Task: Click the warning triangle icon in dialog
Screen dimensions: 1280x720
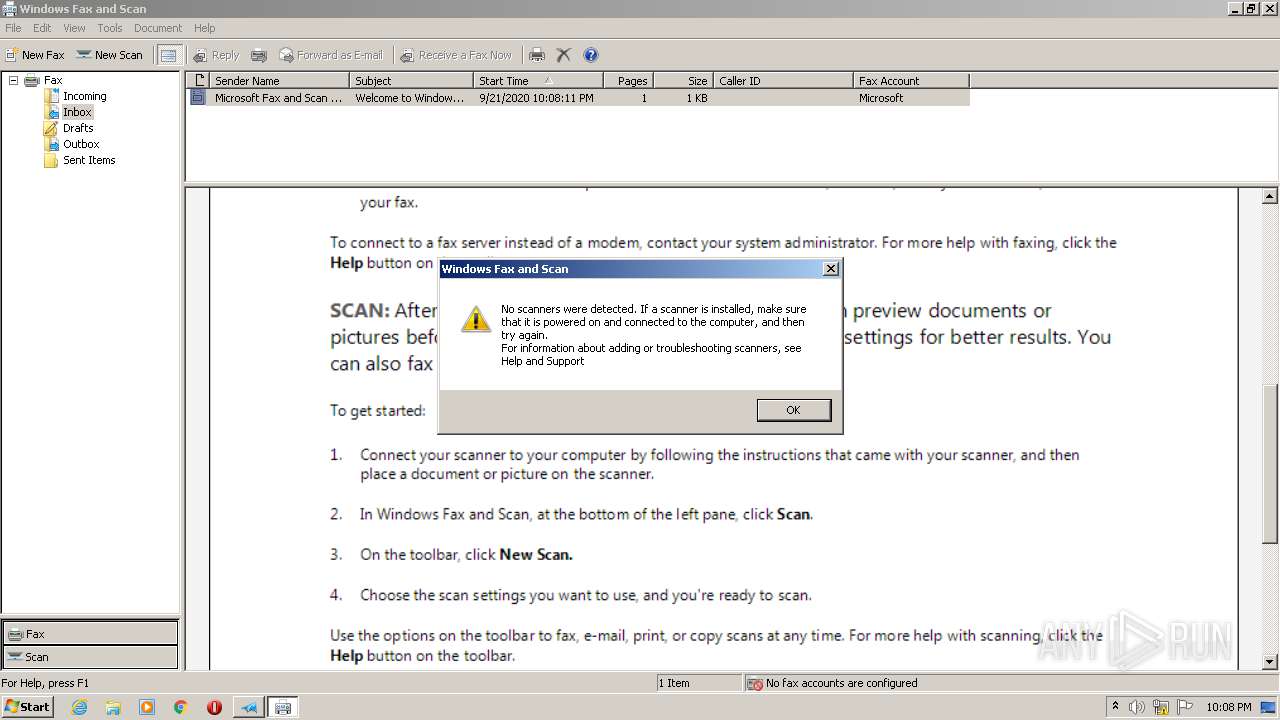Action: pyautogui.click(x=475, y=319)
